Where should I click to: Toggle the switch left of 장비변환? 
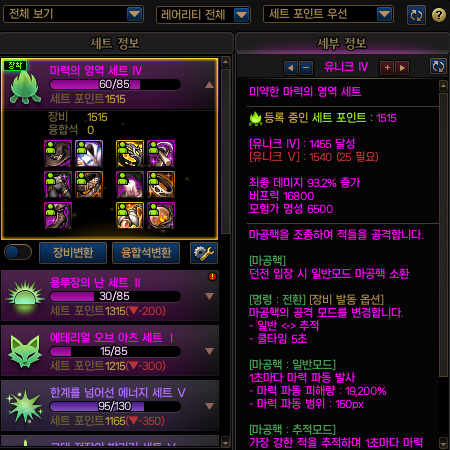point(18,252)
